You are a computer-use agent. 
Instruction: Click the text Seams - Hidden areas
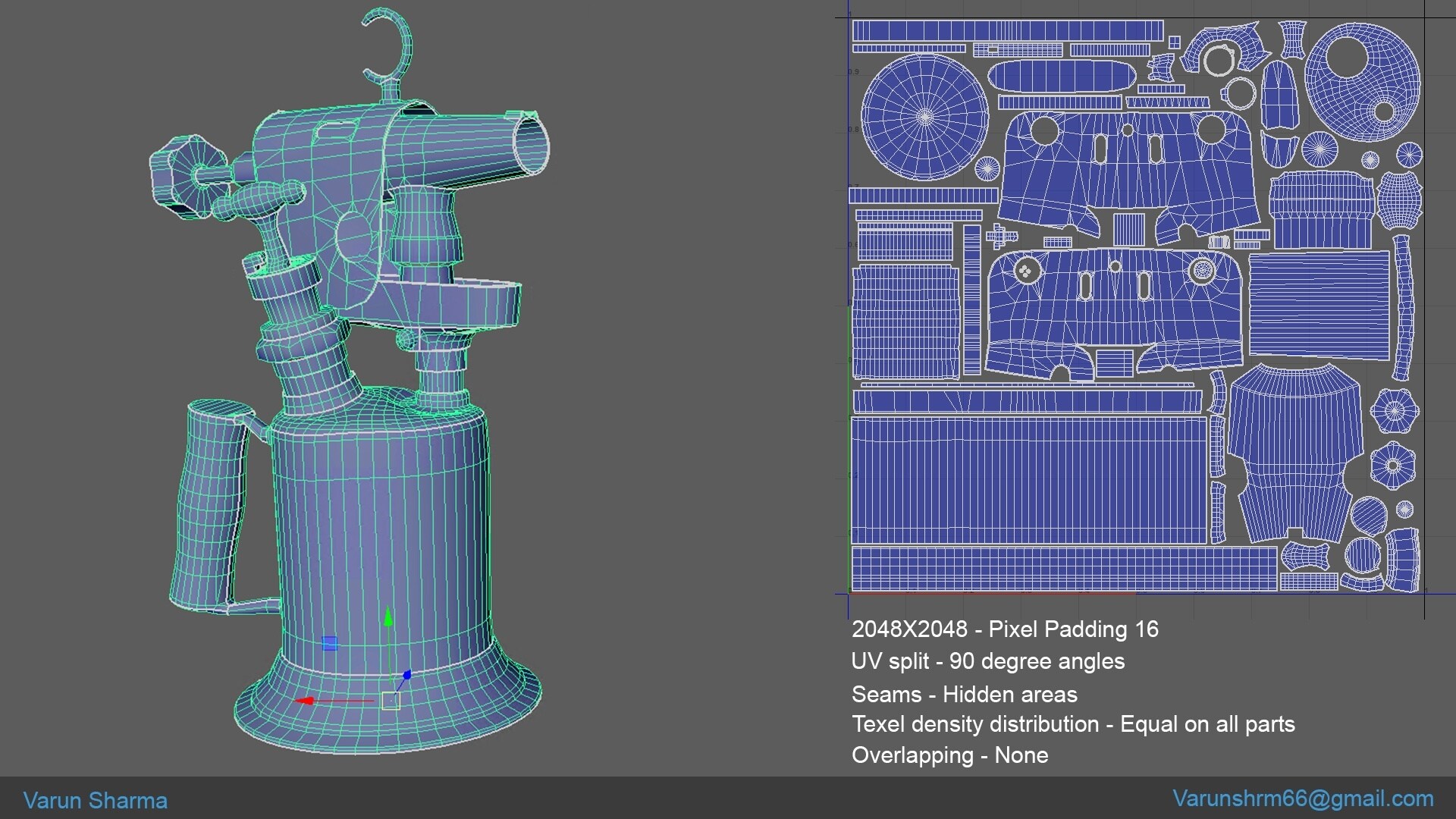tap(965, 695)
